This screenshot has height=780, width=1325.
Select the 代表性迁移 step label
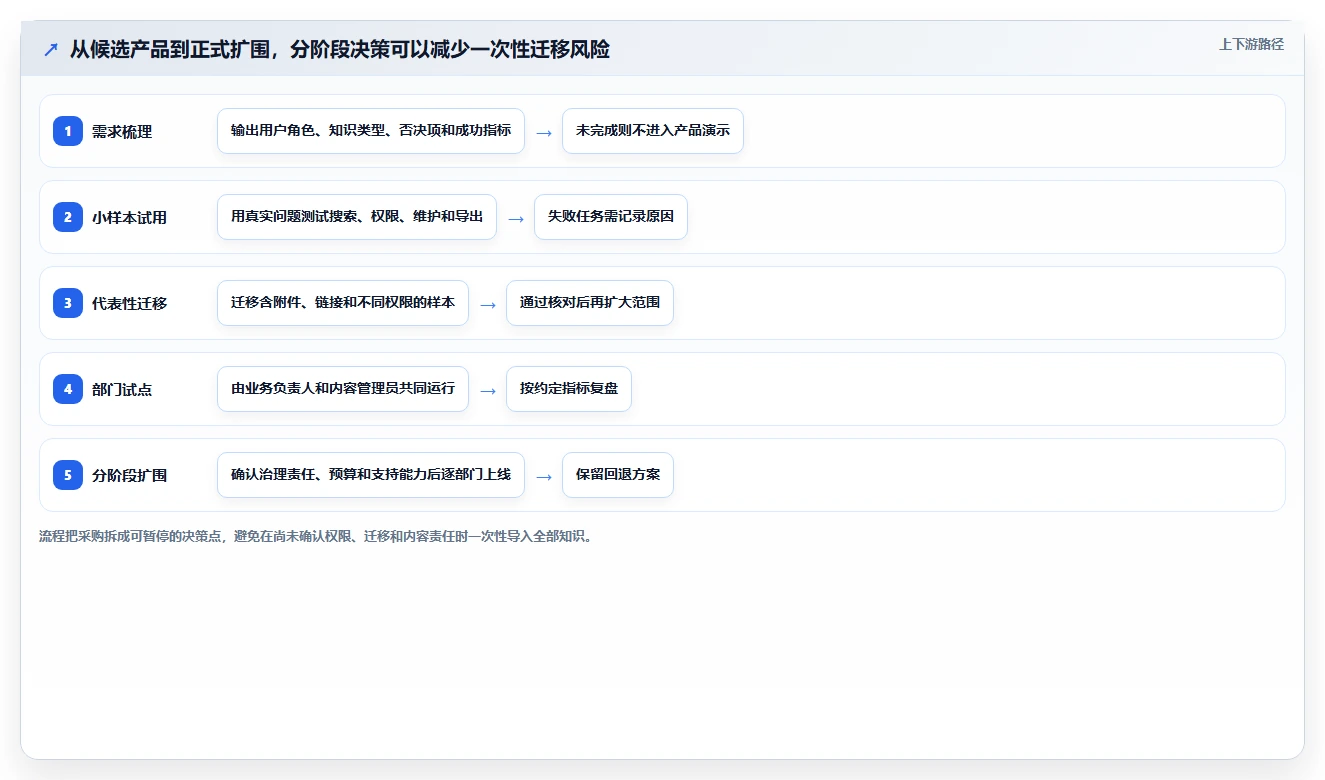(129, 304)
